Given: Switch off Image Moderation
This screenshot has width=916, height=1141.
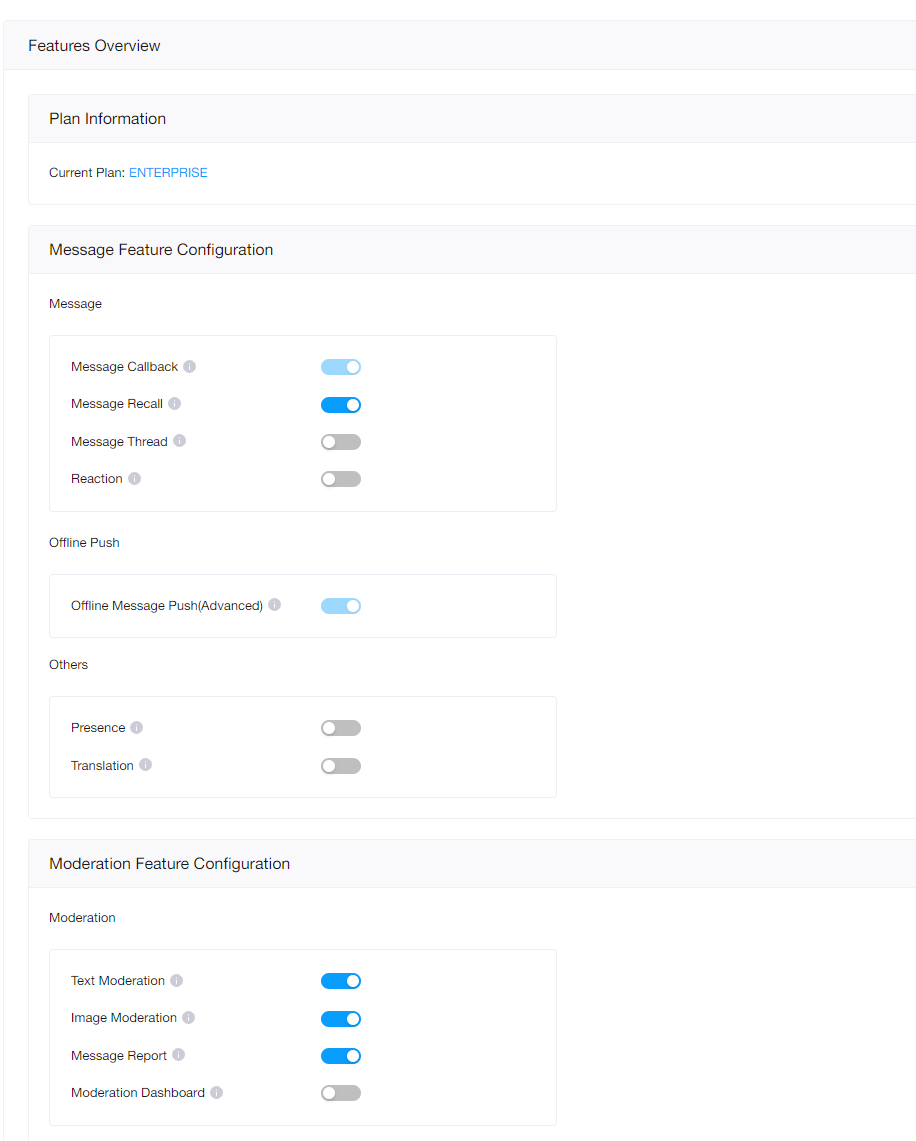Looking at the screenshot, I should (340, 1019).
